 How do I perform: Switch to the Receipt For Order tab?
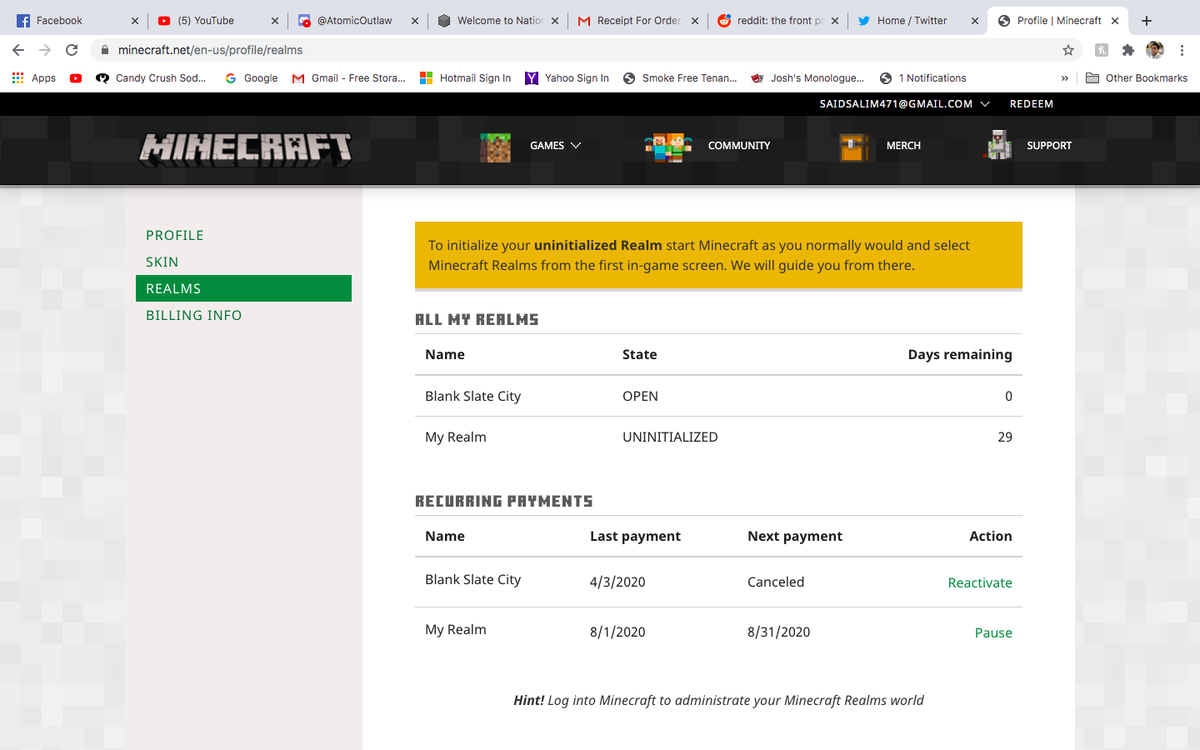point(636,20)
